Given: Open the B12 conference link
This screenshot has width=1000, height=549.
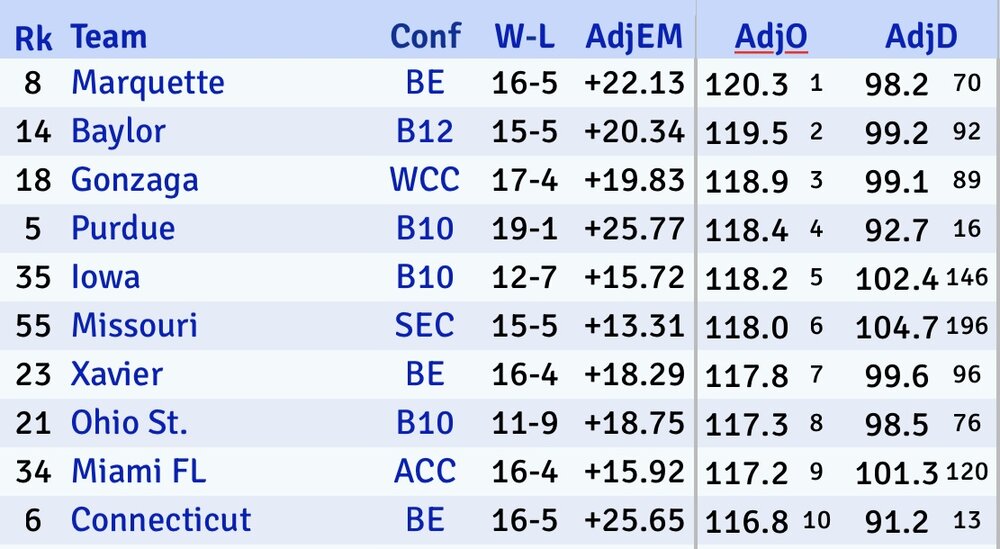Looking at the screenshot, I should 424,132.
